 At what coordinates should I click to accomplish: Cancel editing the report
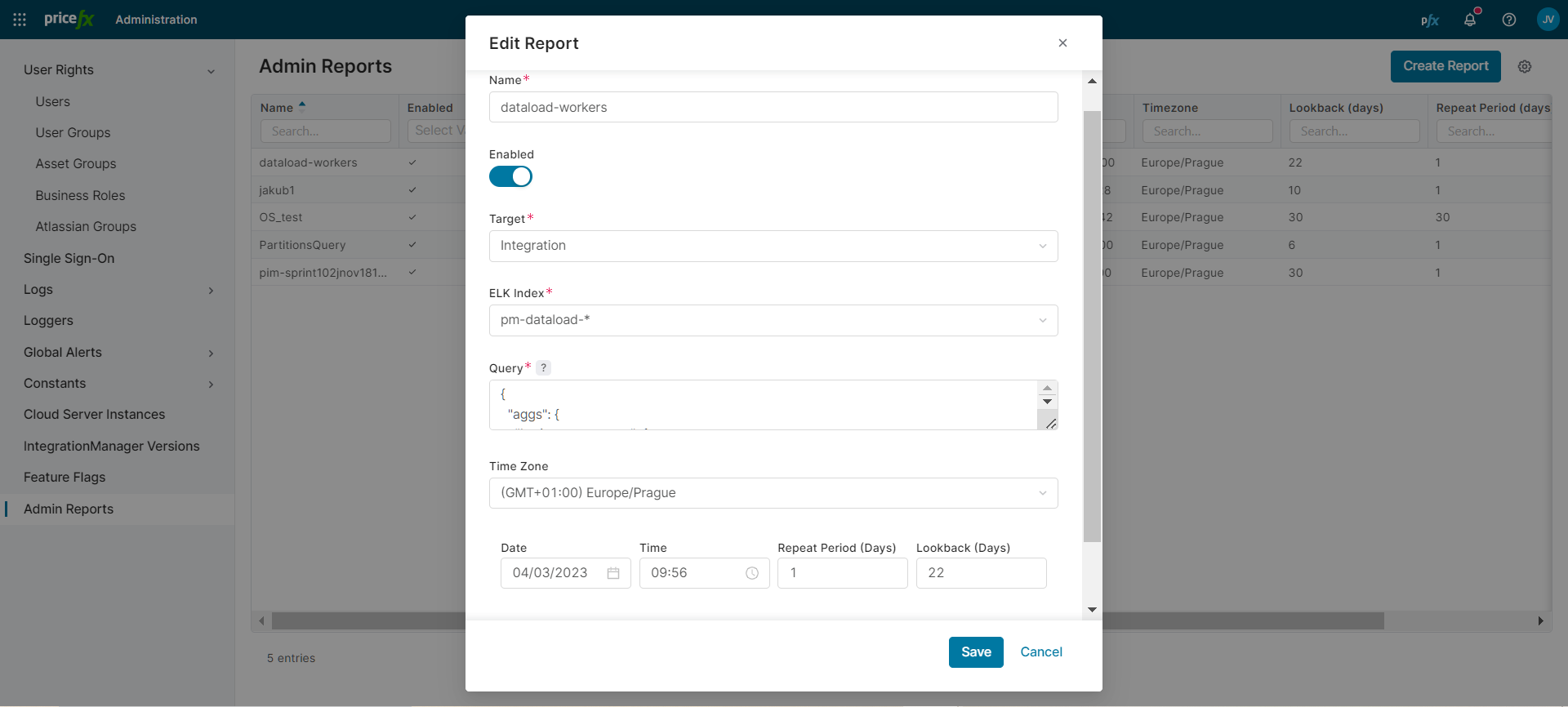pos(1041,652)
